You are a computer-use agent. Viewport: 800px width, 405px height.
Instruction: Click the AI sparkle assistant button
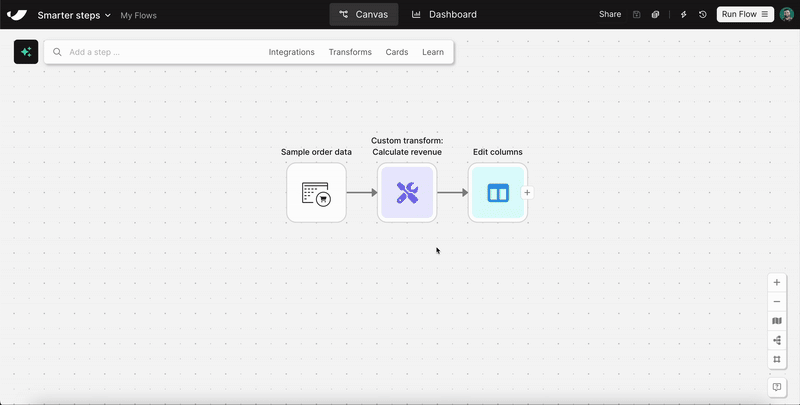[x=26, y=52]
